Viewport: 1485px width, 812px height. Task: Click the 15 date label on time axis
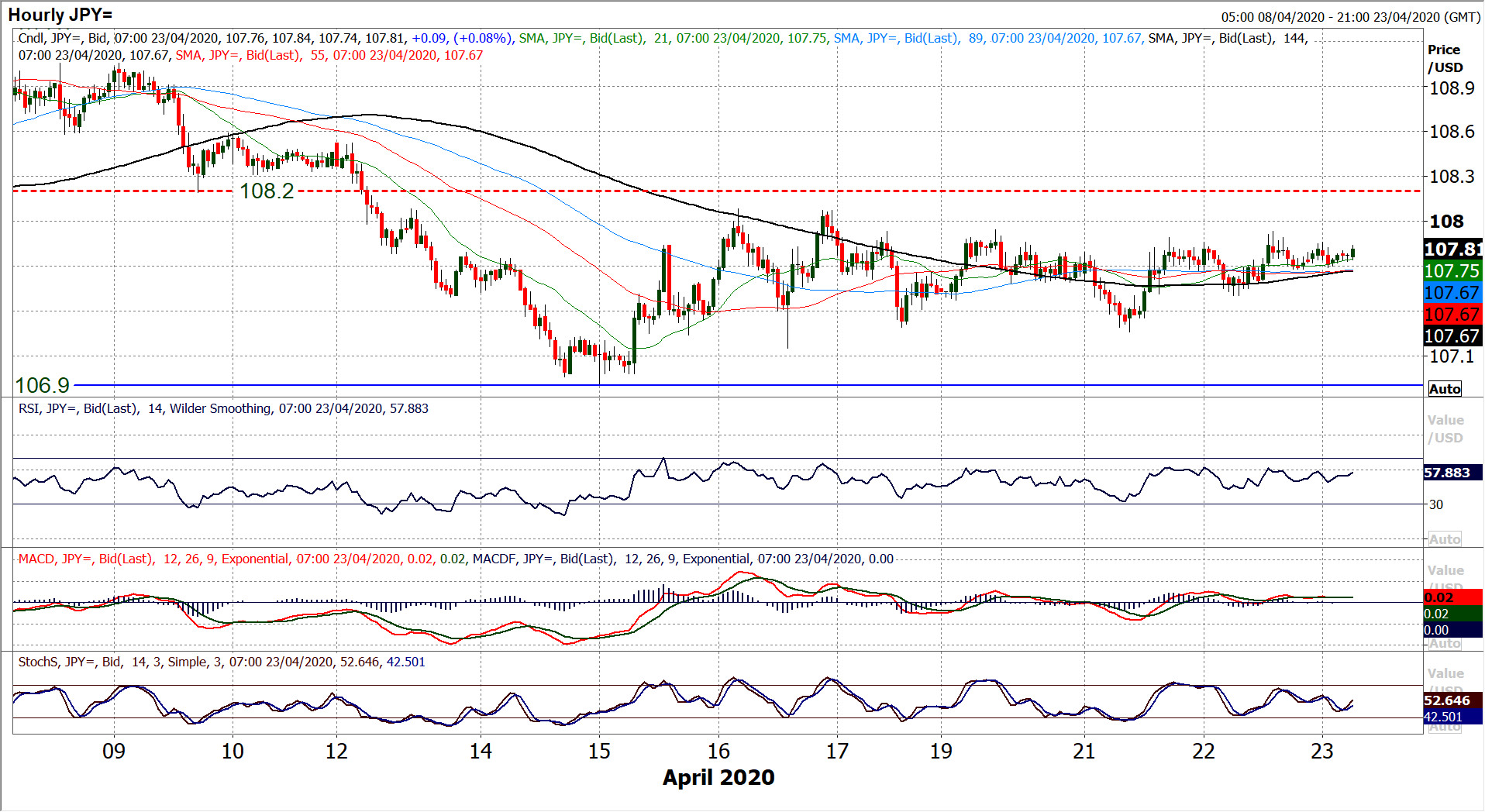(599, 751)
